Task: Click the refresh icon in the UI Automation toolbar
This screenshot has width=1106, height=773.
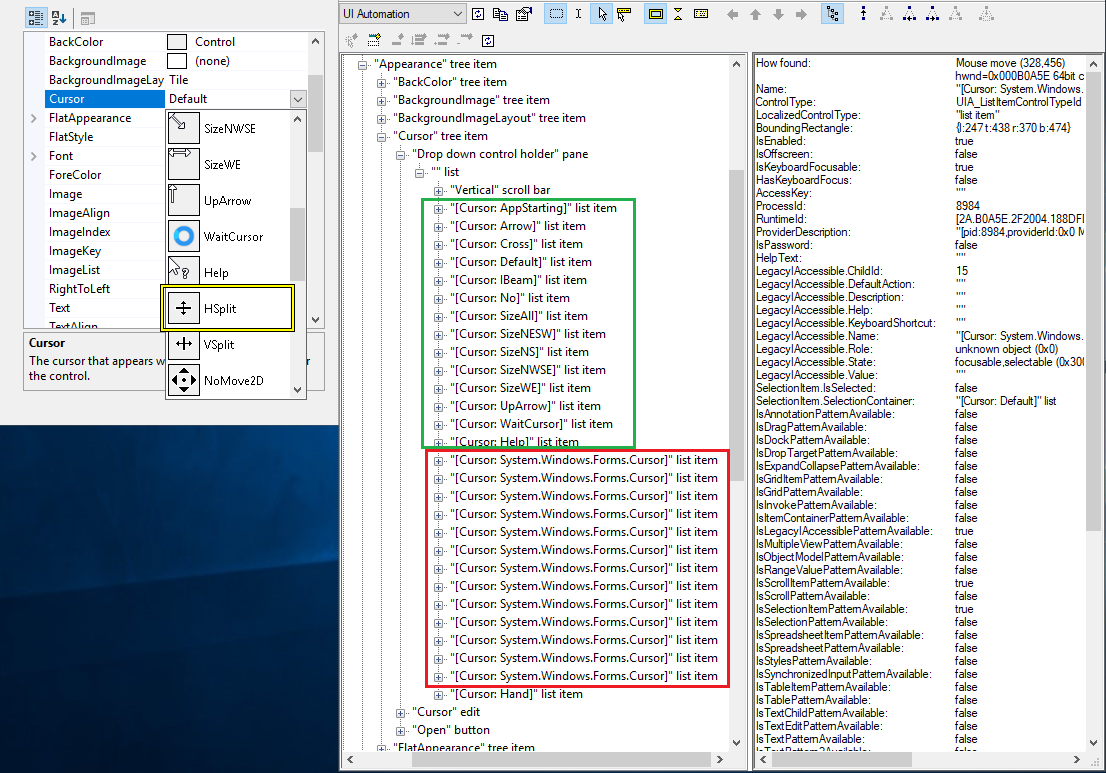Action: [478, 13]
